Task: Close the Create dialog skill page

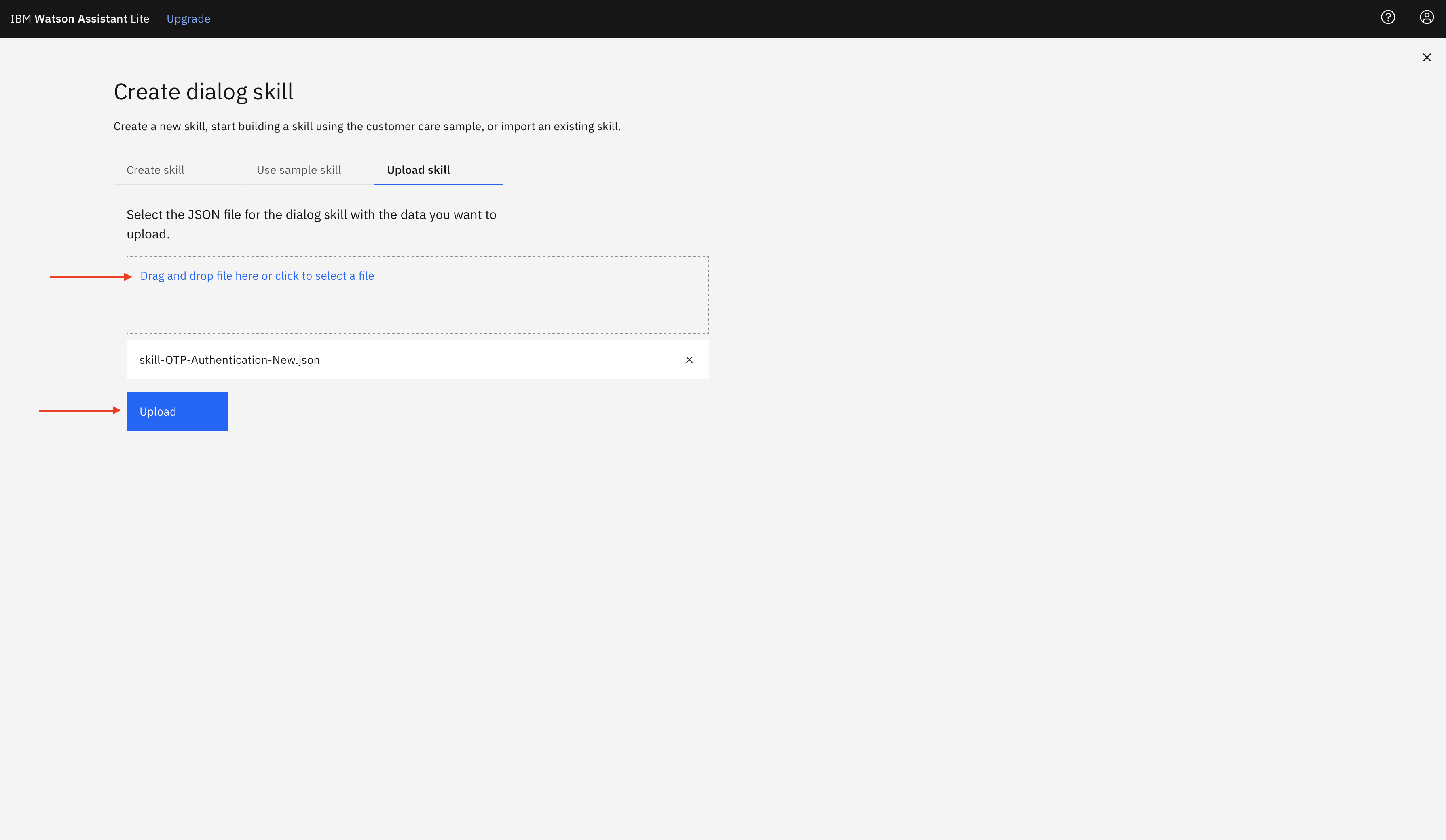Action: coord(1427,57)
